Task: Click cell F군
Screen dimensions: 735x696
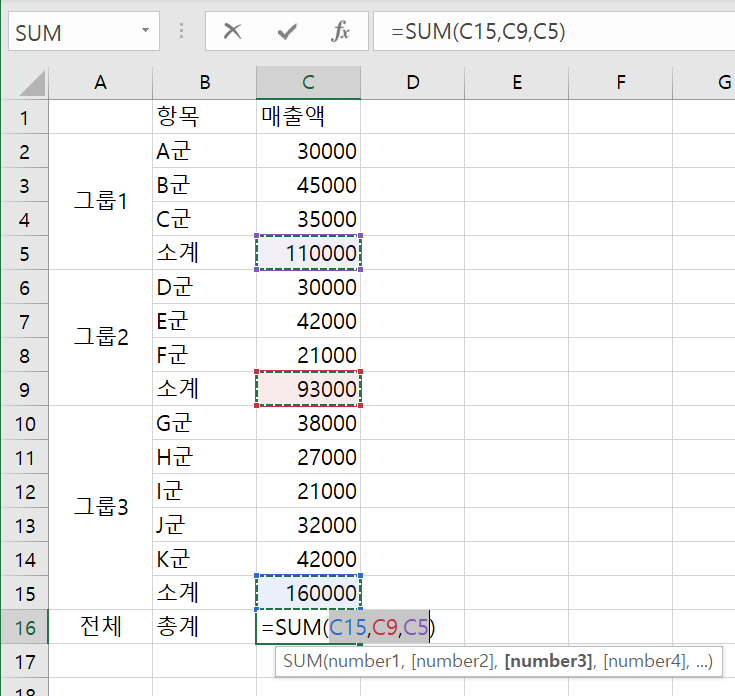Action: (204, 355)
